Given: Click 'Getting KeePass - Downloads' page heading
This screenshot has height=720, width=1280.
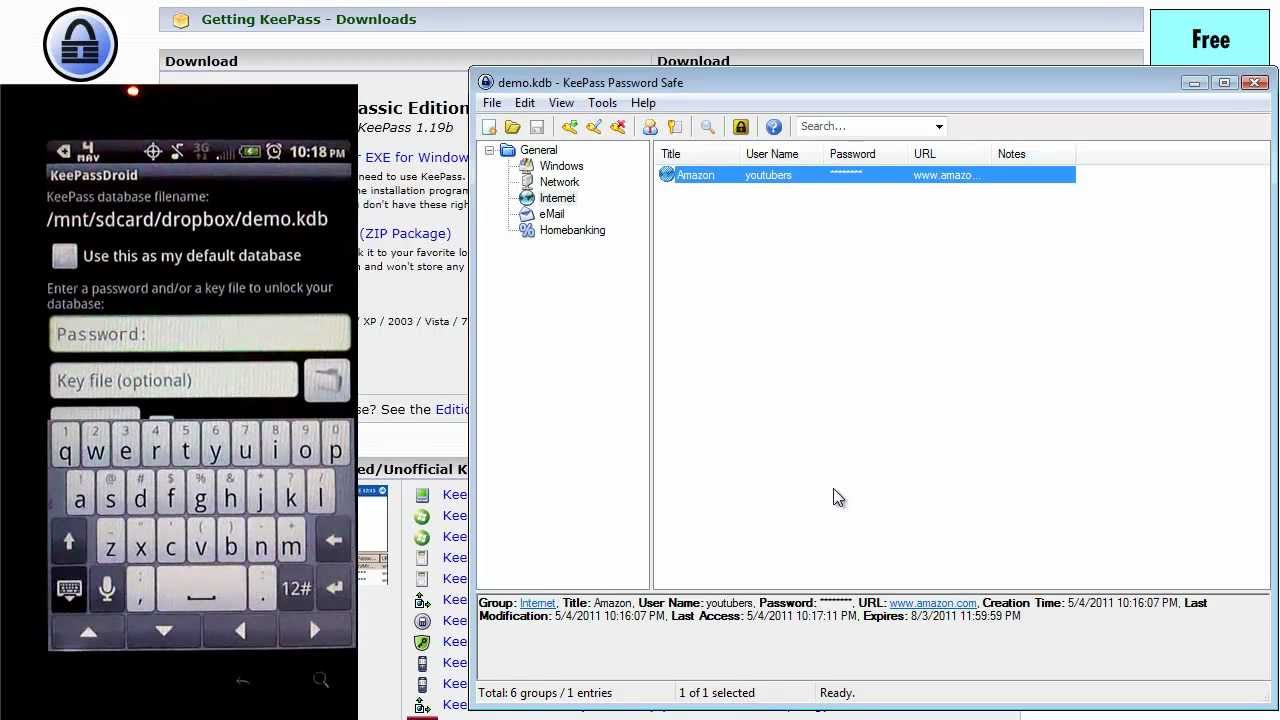Looking at the screenshot, I should pyautogui.click(x=308, y=19).
